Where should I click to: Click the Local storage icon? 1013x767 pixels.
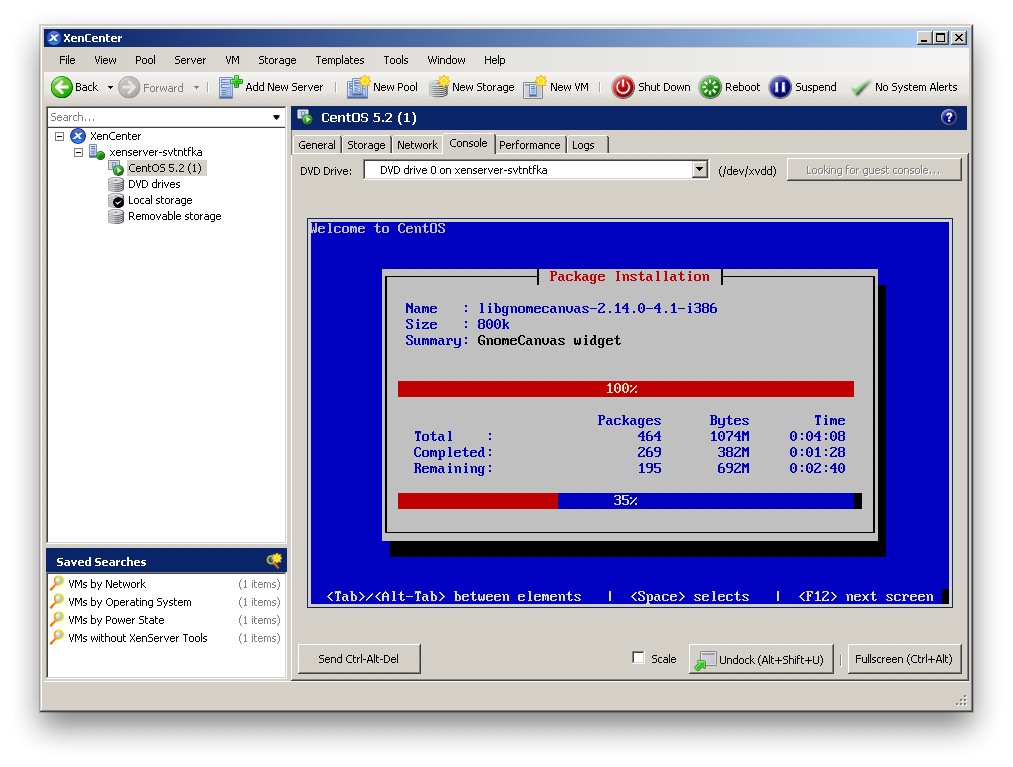[x=116, y=200]
